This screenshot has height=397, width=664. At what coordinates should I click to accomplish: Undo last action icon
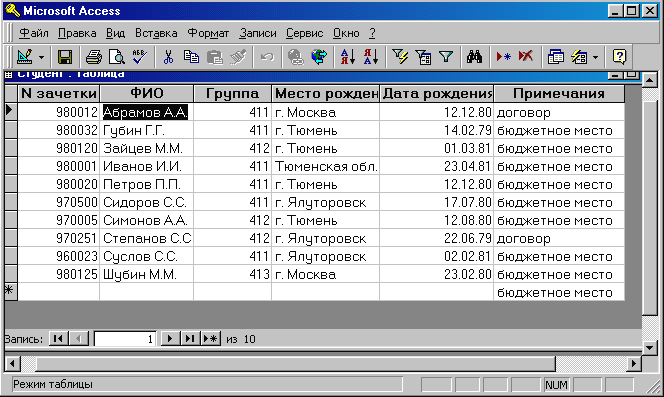tap(267, 57)
